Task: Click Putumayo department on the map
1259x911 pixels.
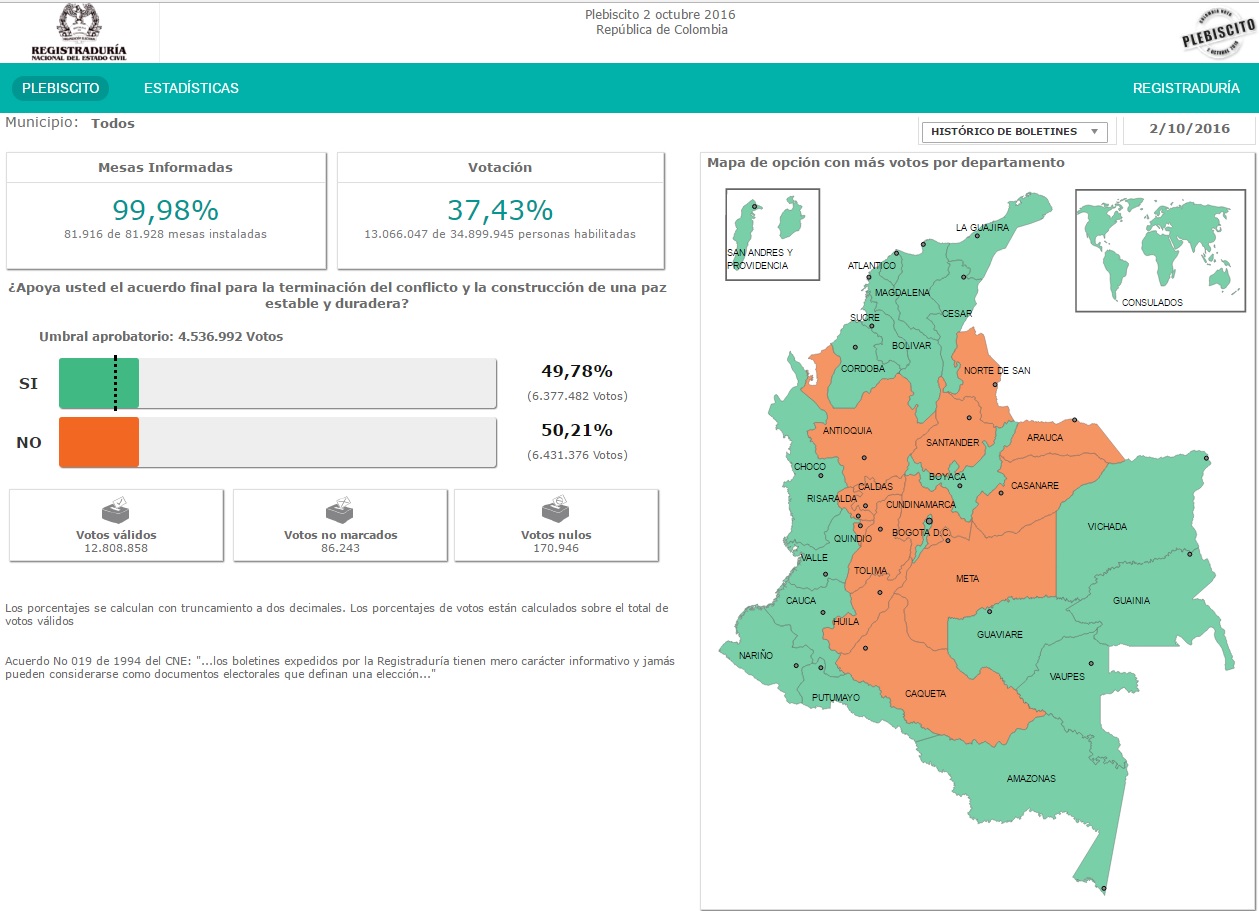Action: (835, 698)
